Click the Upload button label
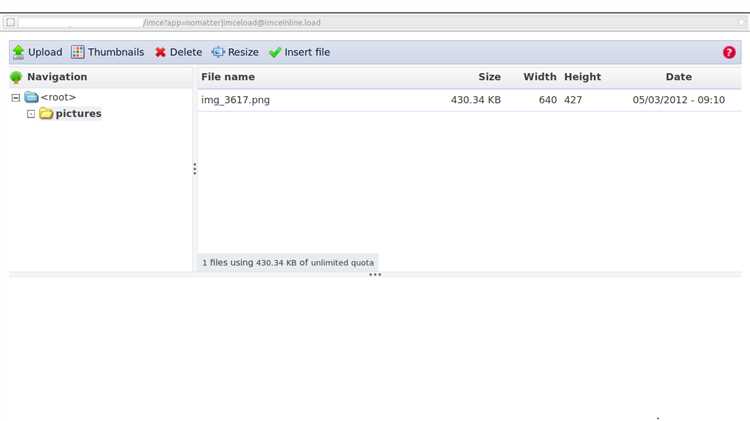The height and width of the screenshot is (421, 750). [x=45, y=52]
